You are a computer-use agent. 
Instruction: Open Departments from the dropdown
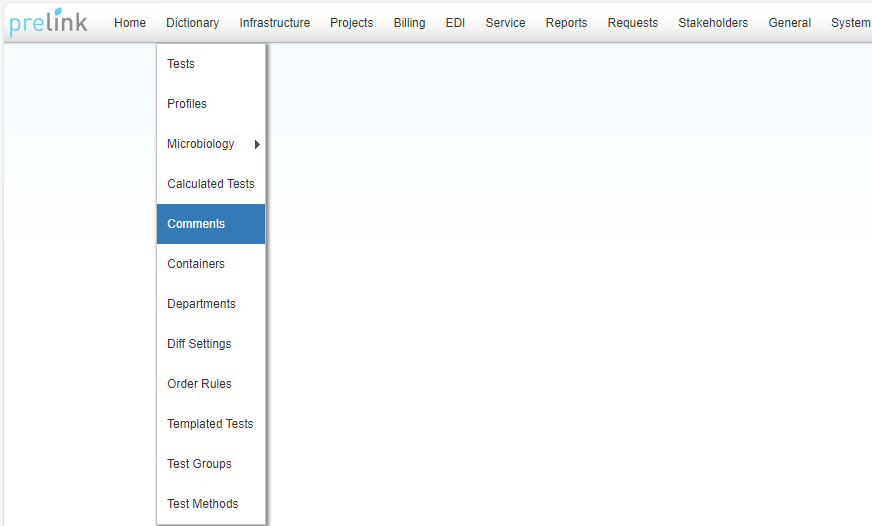[211, 304]
